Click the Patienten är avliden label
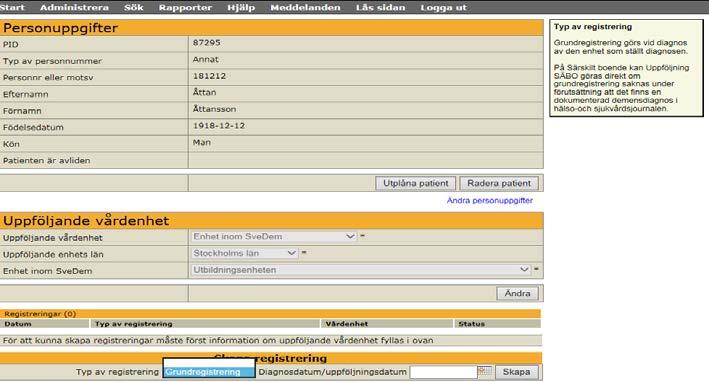 pyautogui.click(x=47, y=160)
